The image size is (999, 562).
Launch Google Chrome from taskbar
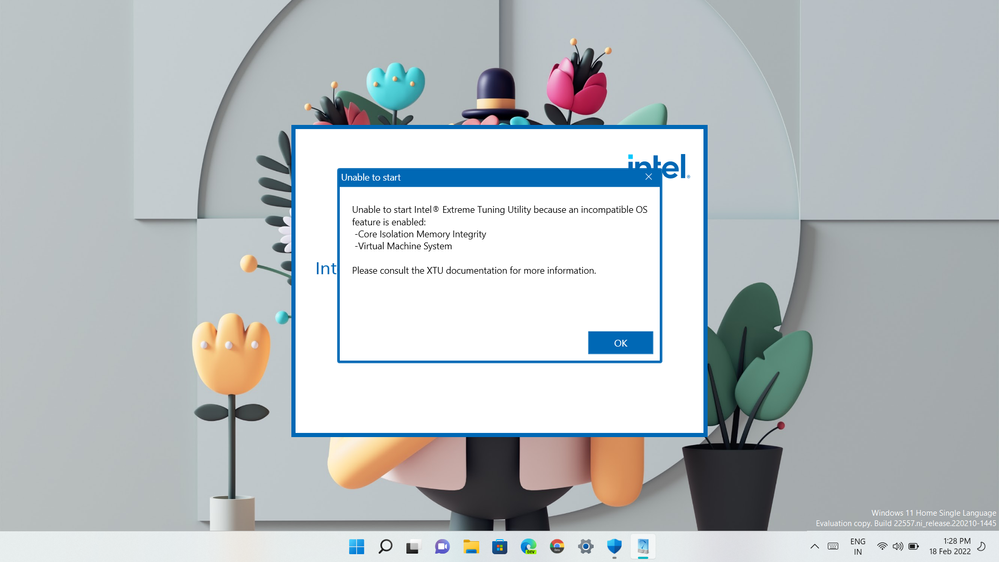click(x=557, y=547)
